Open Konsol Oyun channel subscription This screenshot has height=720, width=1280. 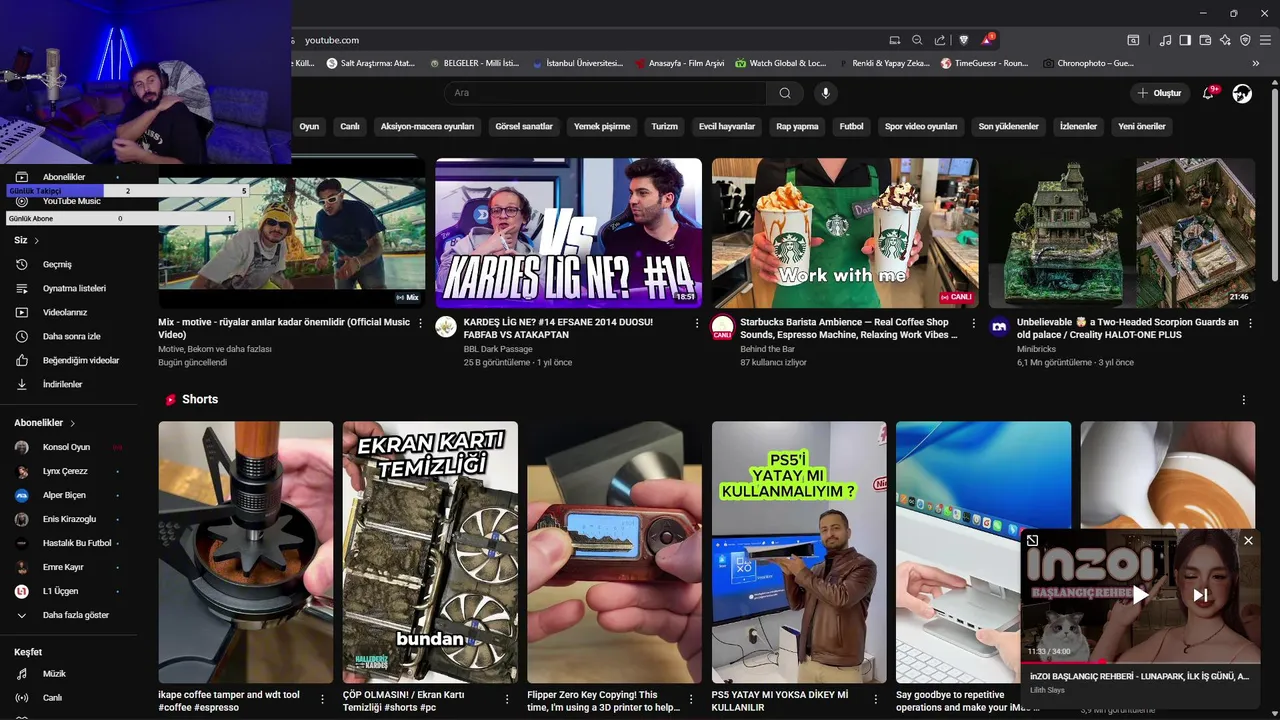pos(68,448)
